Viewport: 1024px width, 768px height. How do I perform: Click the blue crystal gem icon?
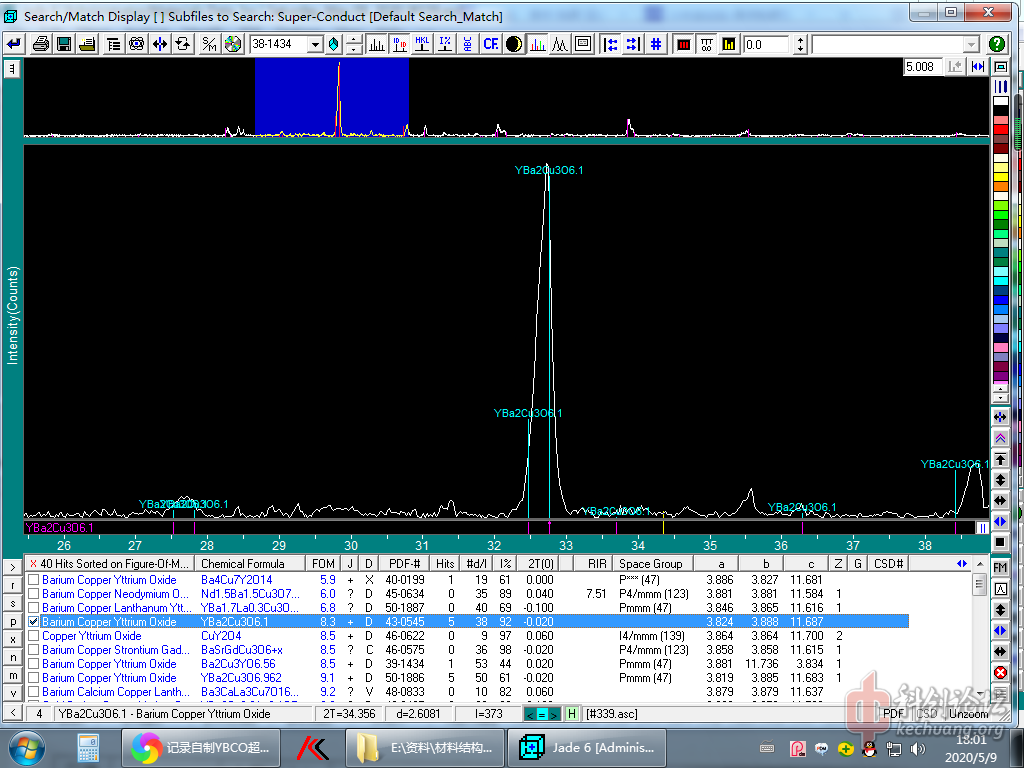tap(334, 44)
